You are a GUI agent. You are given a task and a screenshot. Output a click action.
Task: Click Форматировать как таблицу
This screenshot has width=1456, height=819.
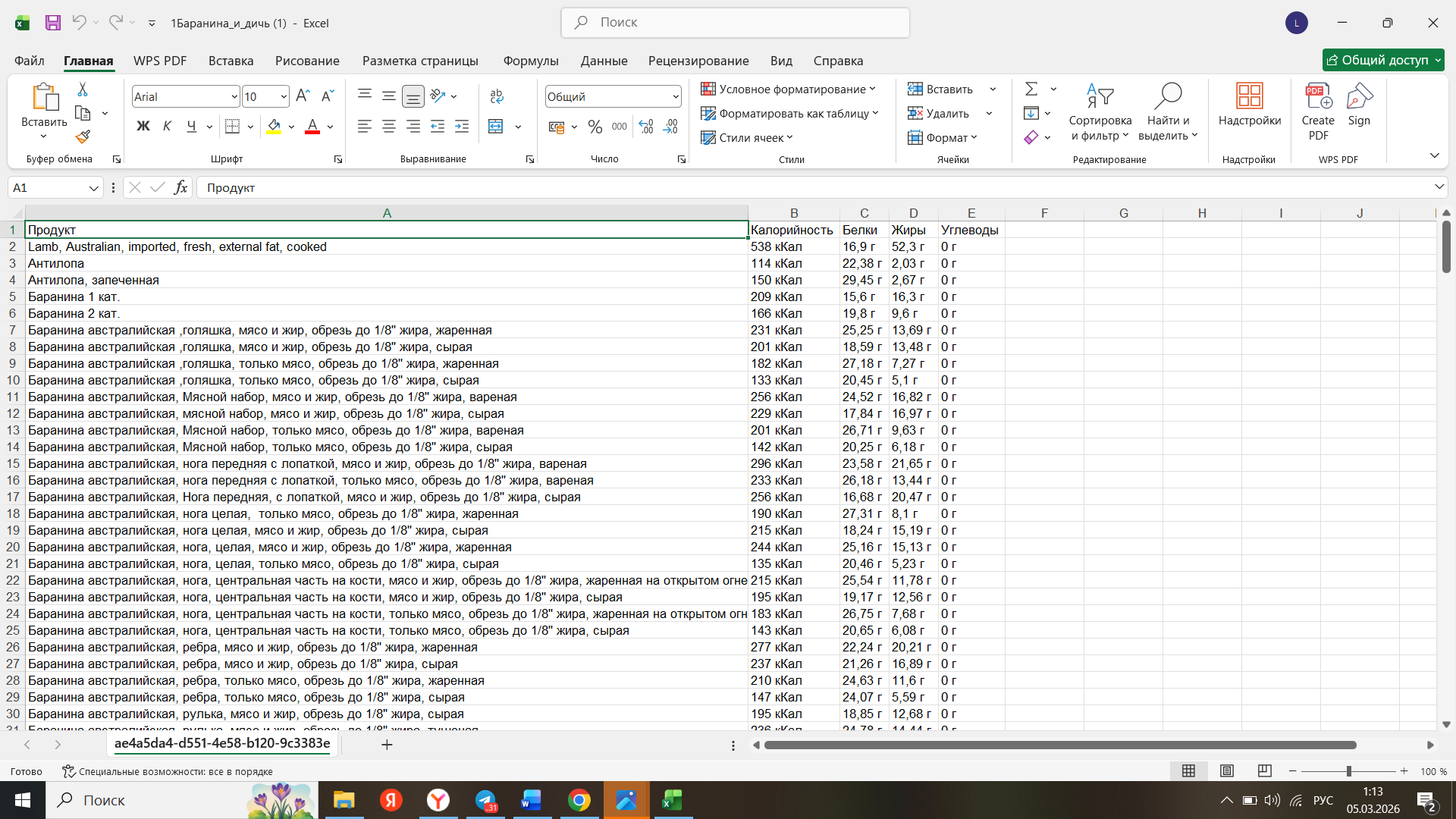click(x=790, y=114)
